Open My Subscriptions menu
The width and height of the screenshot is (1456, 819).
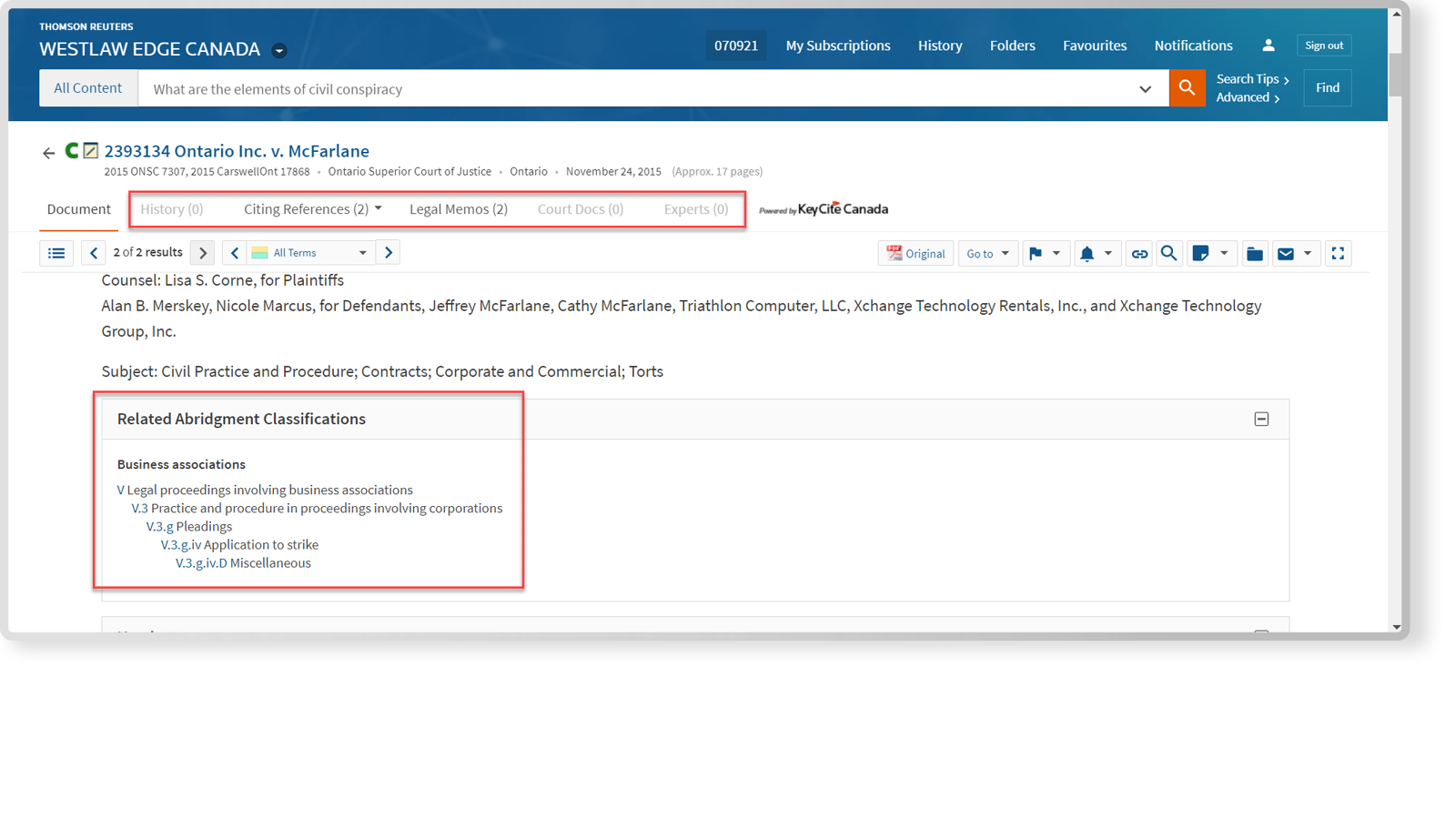tap(838, 45)
